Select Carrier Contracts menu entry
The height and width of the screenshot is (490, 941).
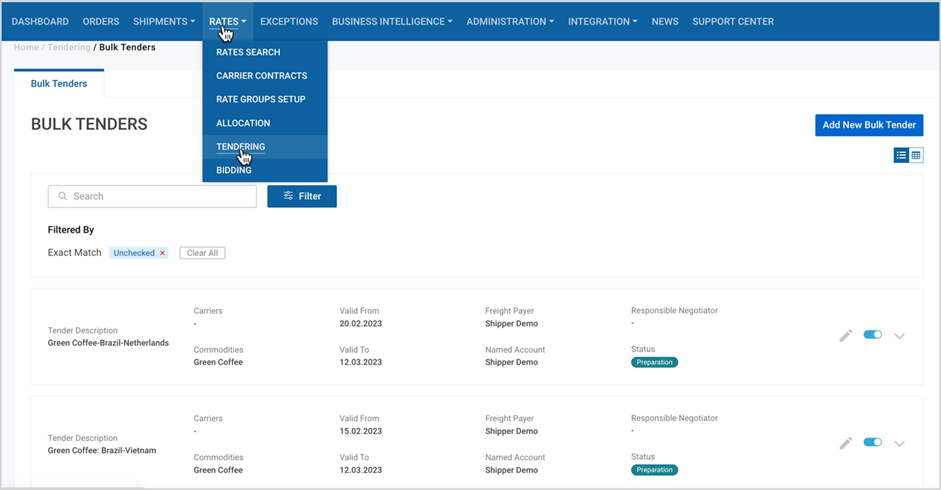265,76
